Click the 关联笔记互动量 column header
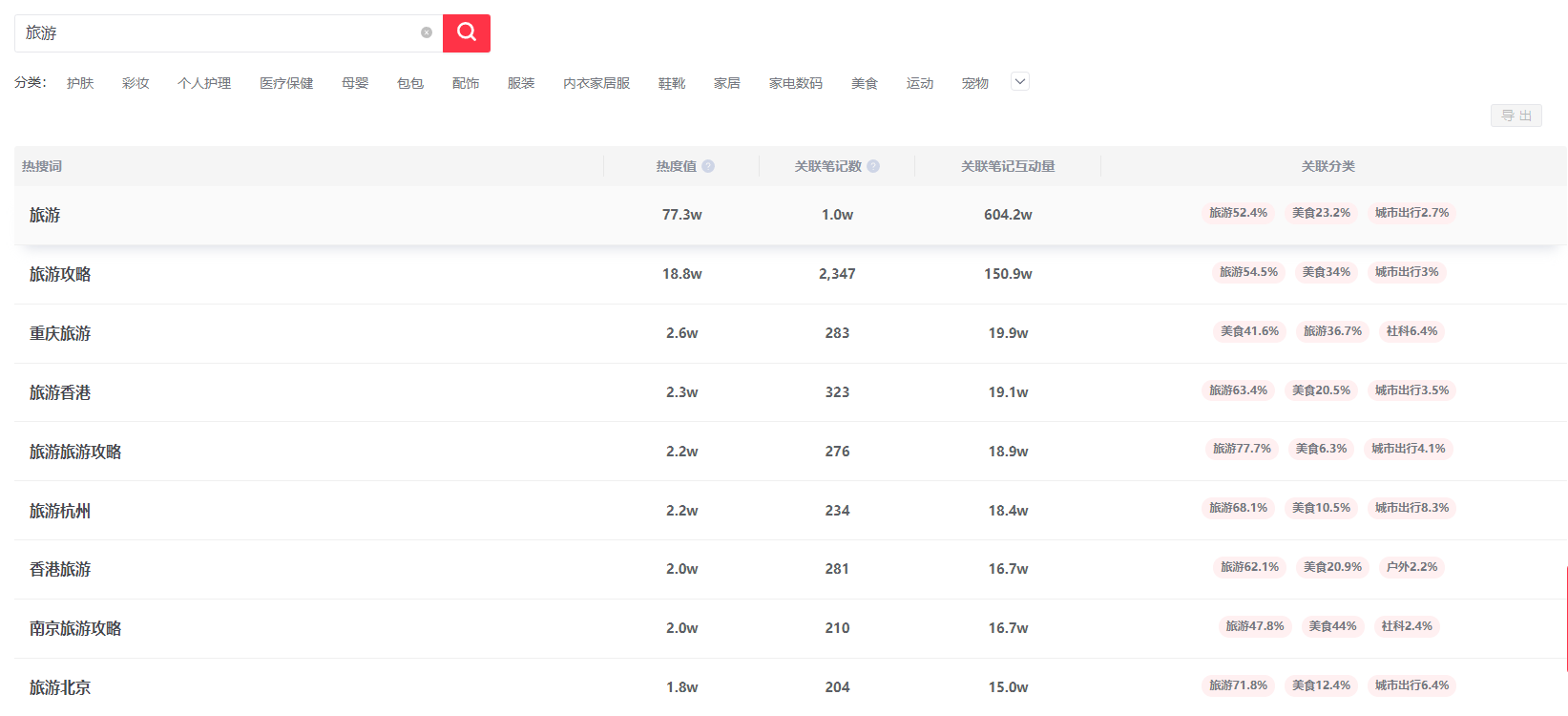Image resolution: width=1568 pixels, height=716 pixels. point(1008,166)
